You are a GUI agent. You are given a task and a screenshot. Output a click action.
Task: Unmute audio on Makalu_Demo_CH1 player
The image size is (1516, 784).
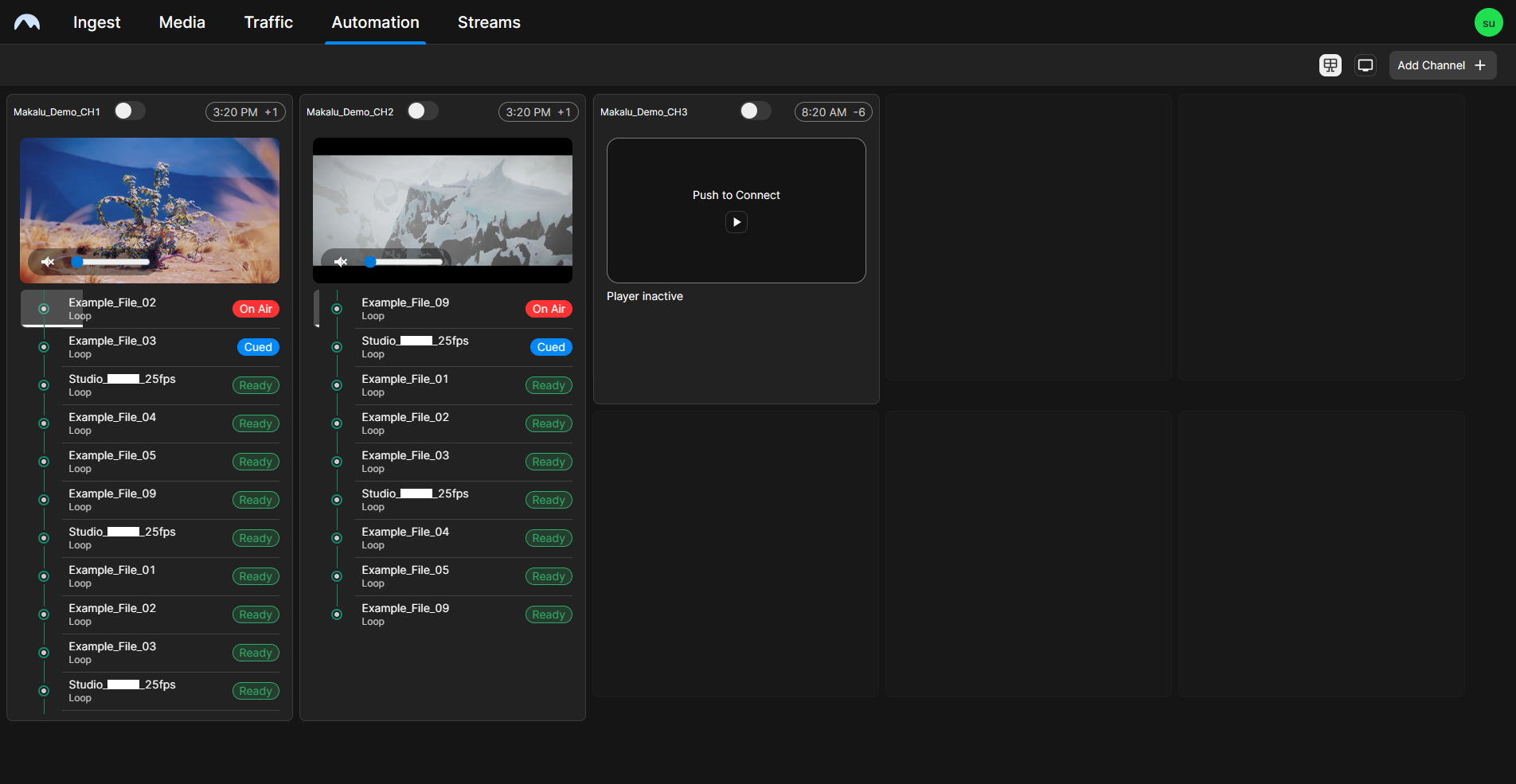pyautogui.click(x=48, y=261)
